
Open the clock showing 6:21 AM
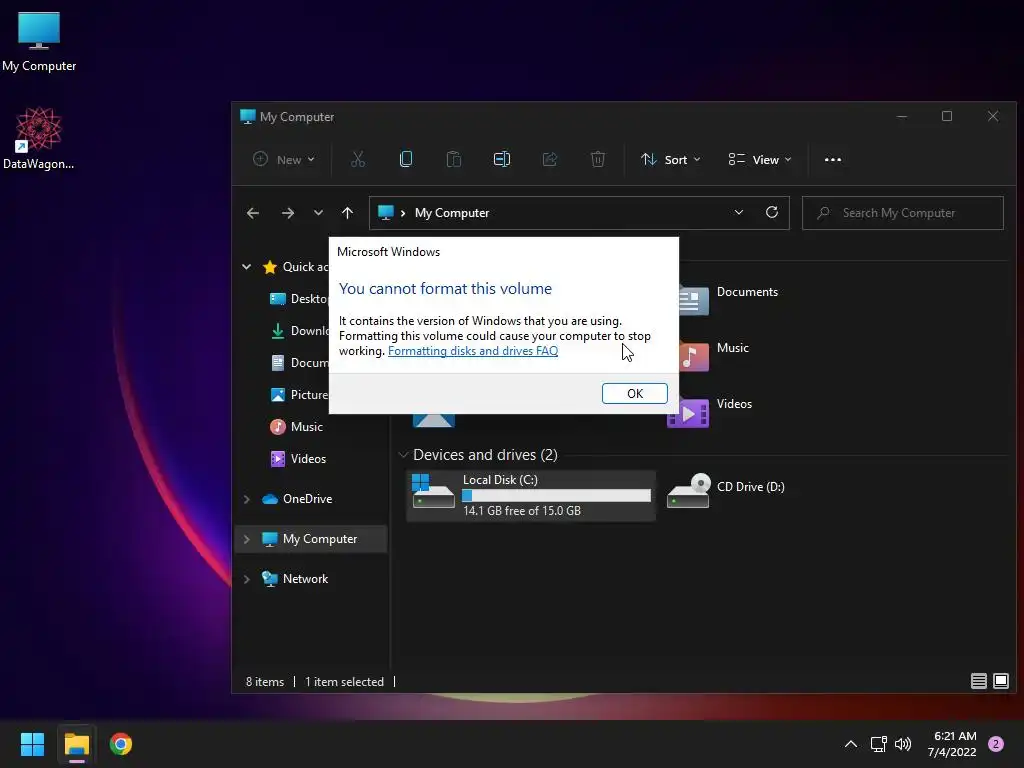pos(952,744)
